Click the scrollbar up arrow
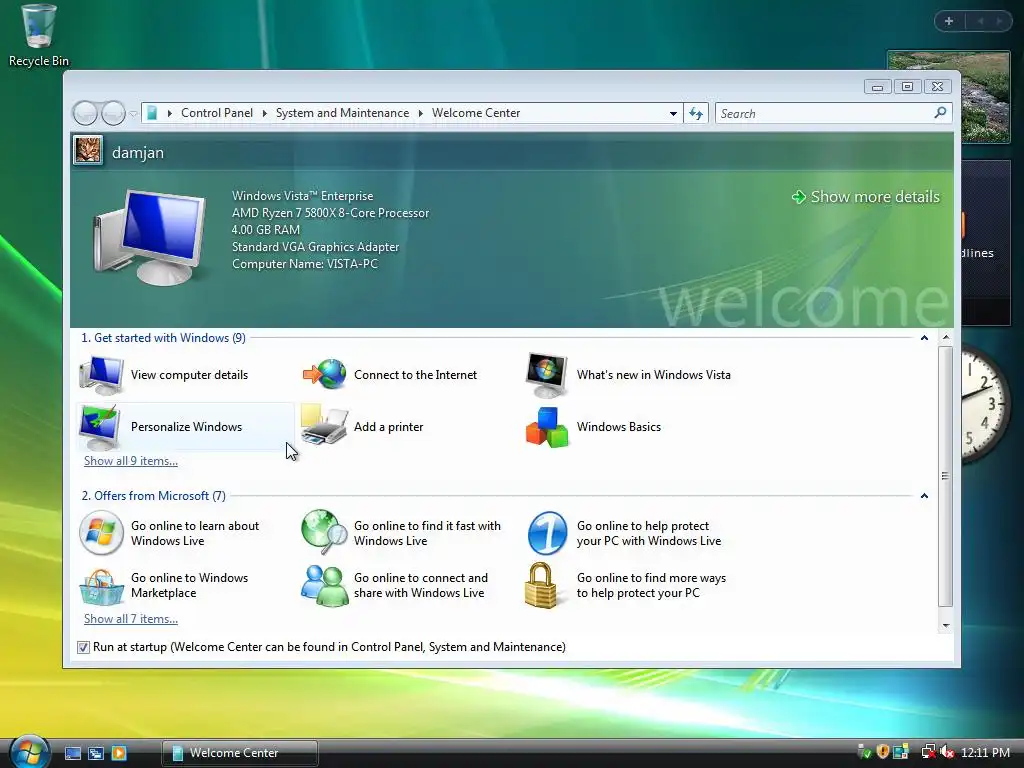 point(946,338)
